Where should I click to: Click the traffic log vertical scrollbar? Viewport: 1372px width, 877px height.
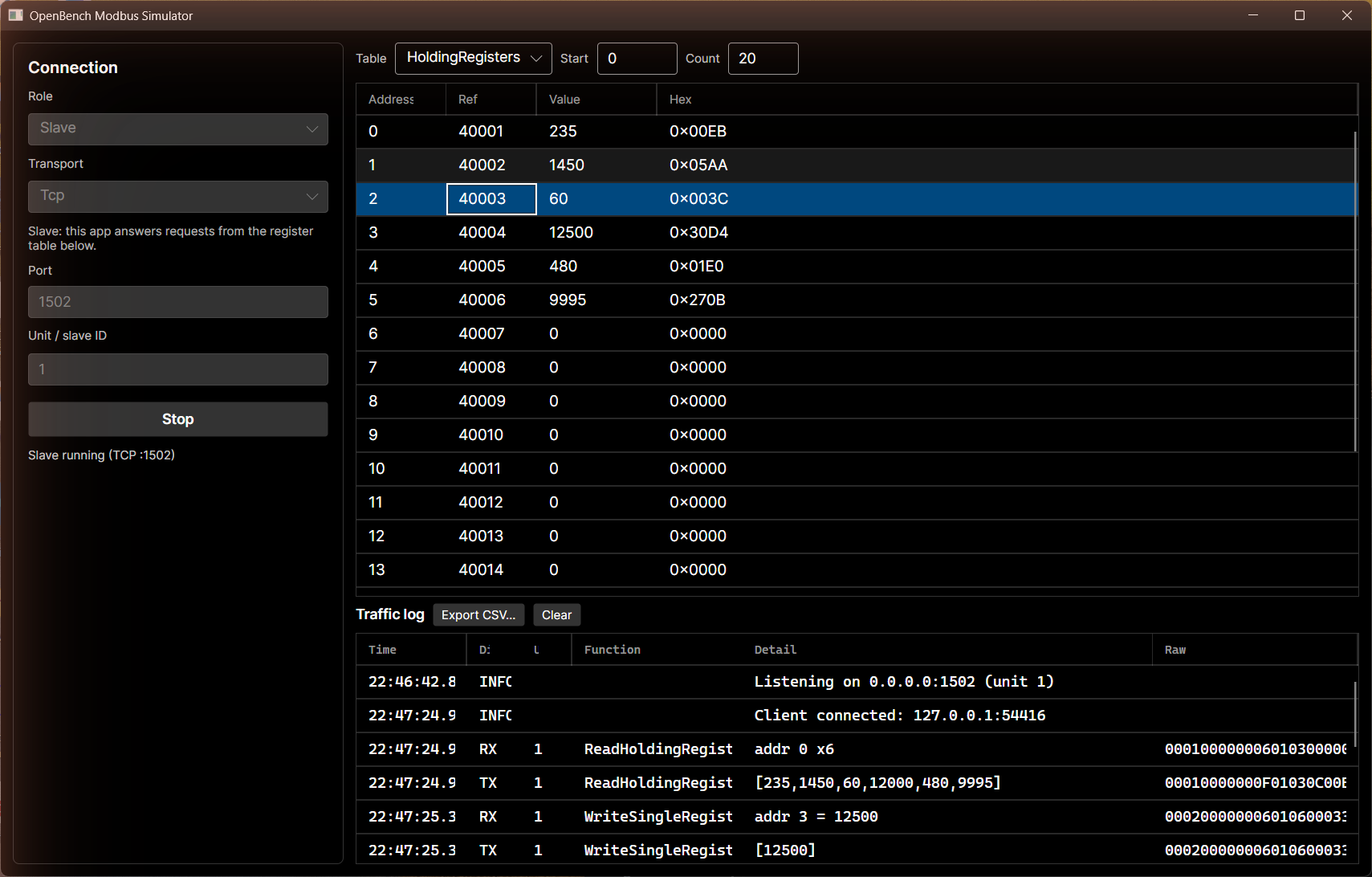(1355, 715)
